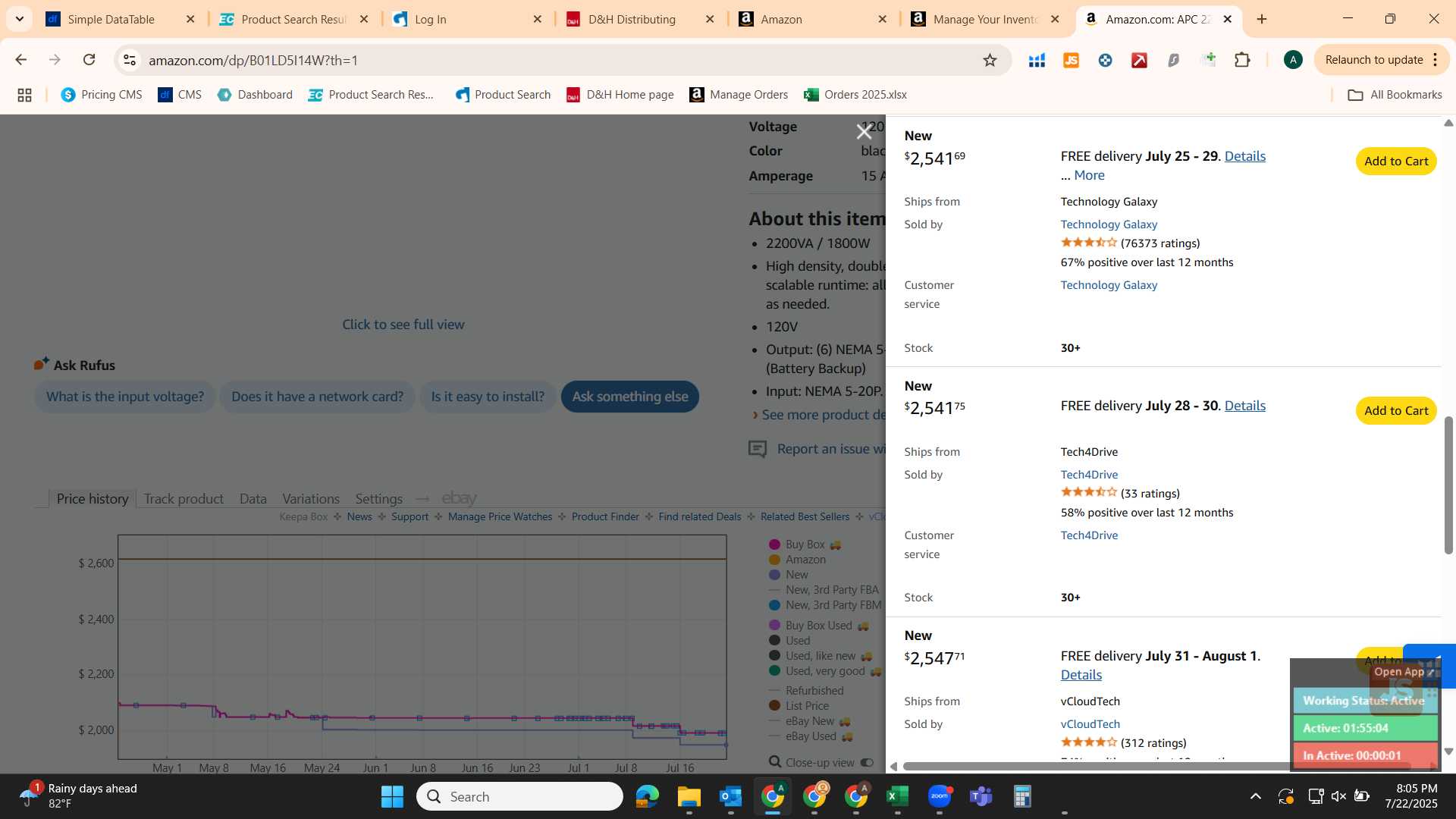View site information icon in address bar
This screenshot has height=819, width=1456.
coord(130,60)
